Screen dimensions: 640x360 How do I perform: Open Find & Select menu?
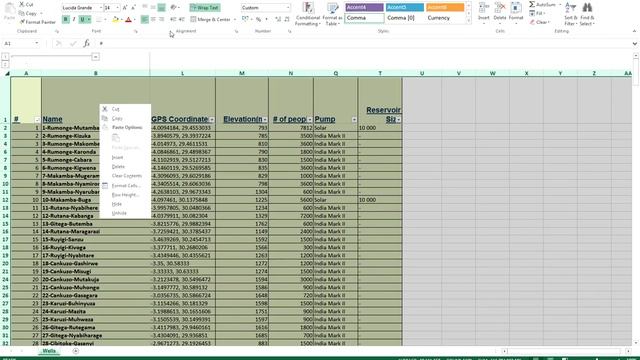[x=587, y=14]
